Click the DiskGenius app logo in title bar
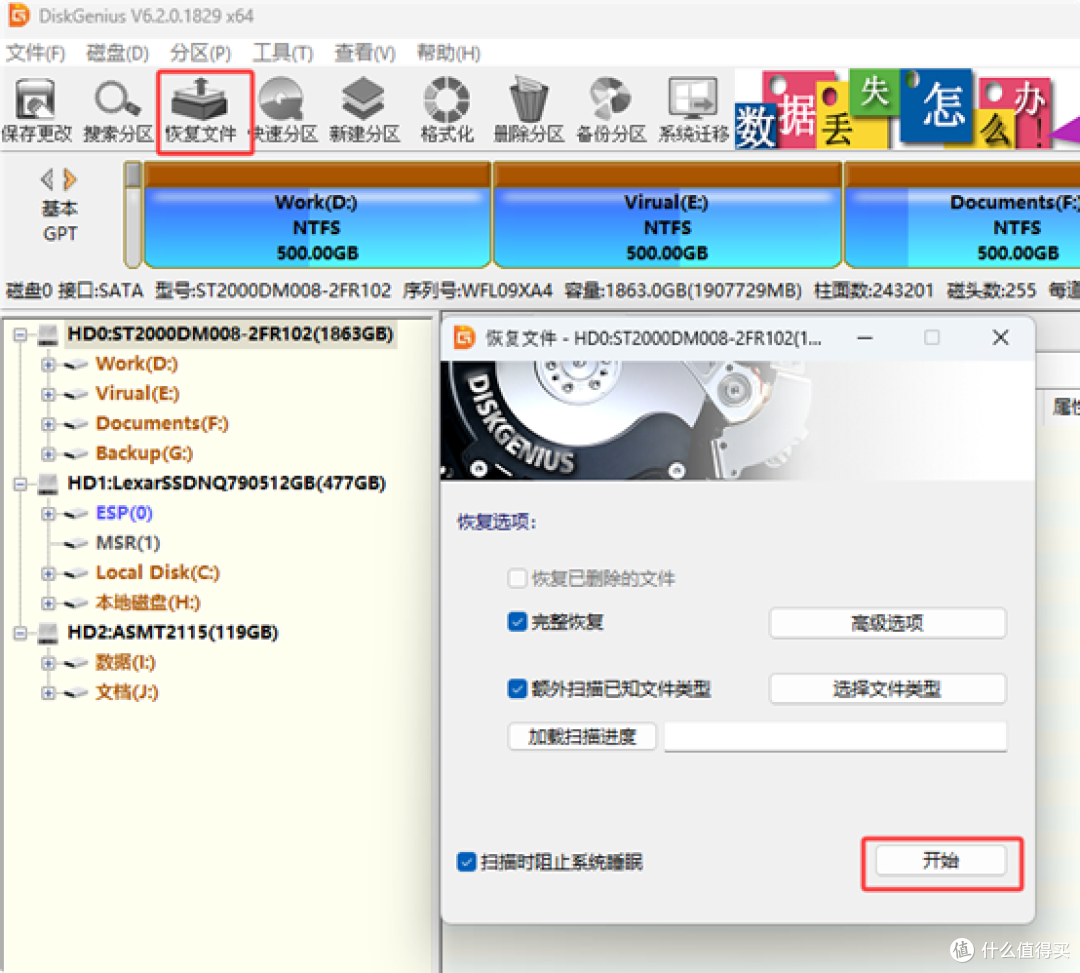1080x973 pixels. [19, 15]
